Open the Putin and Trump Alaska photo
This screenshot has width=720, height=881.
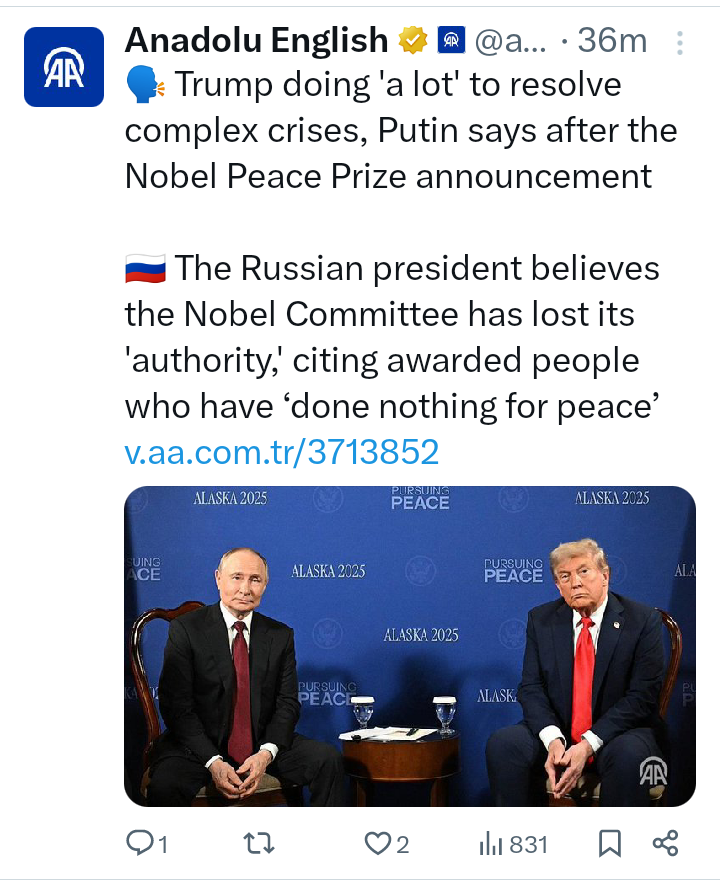(x=409, y=646)
